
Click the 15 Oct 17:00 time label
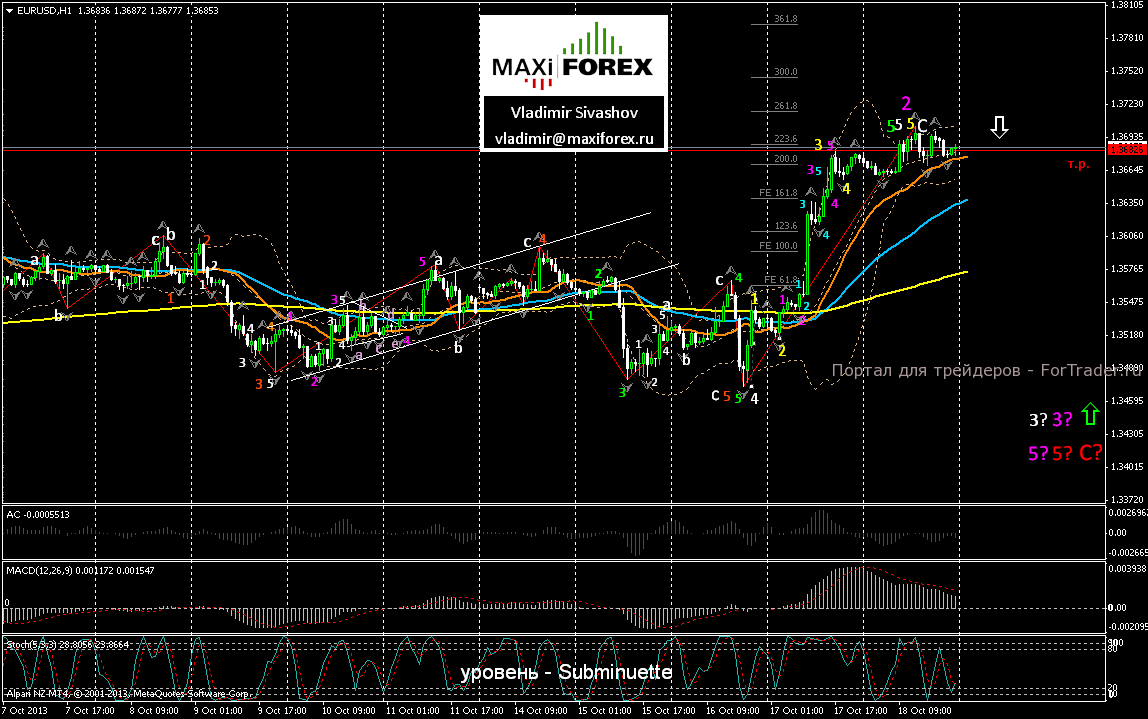tap(668, 710)
